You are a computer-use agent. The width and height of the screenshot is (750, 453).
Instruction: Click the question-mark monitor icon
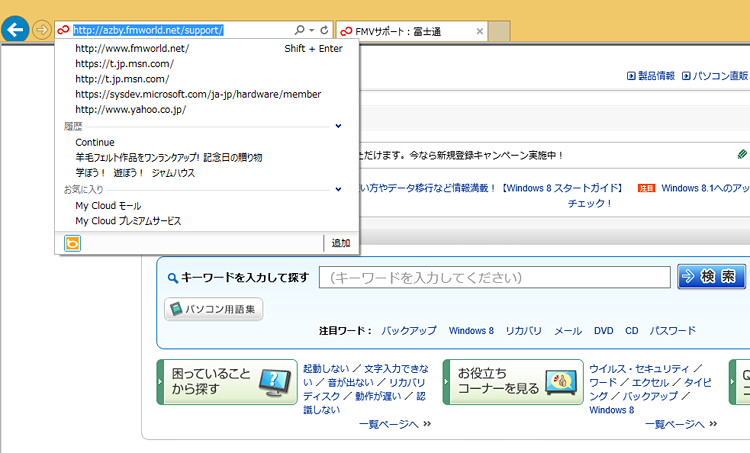(x=275, y=382)
